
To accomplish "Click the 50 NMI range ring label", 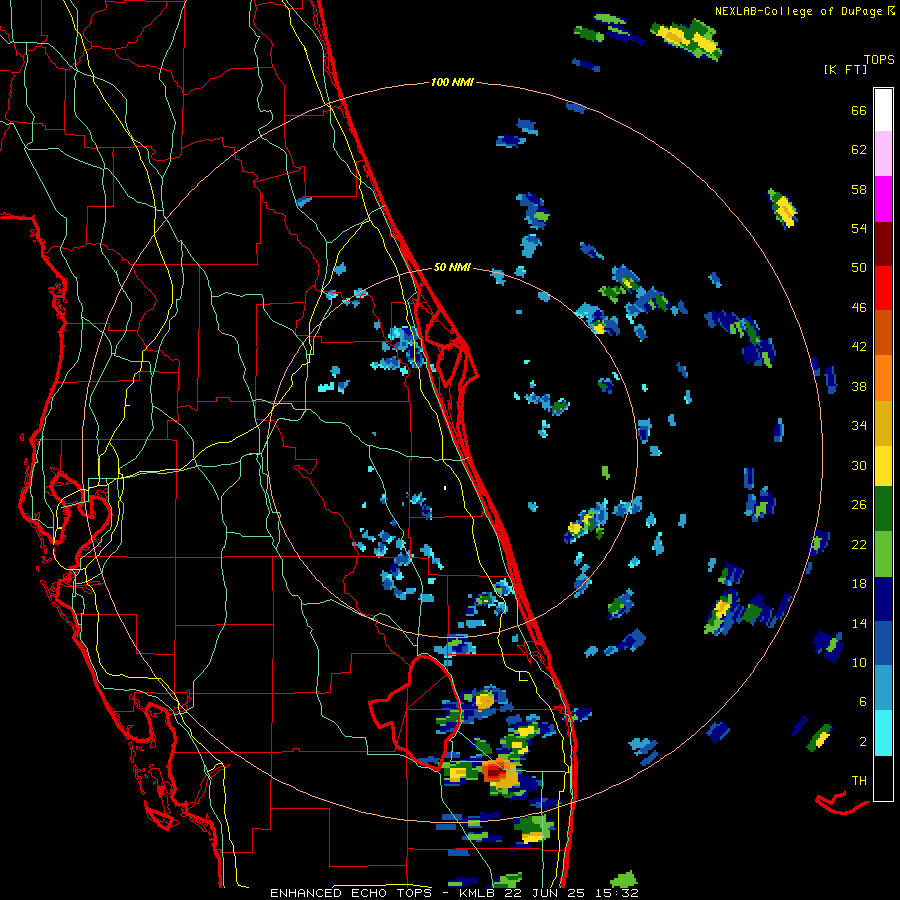I will pos(452,267).
